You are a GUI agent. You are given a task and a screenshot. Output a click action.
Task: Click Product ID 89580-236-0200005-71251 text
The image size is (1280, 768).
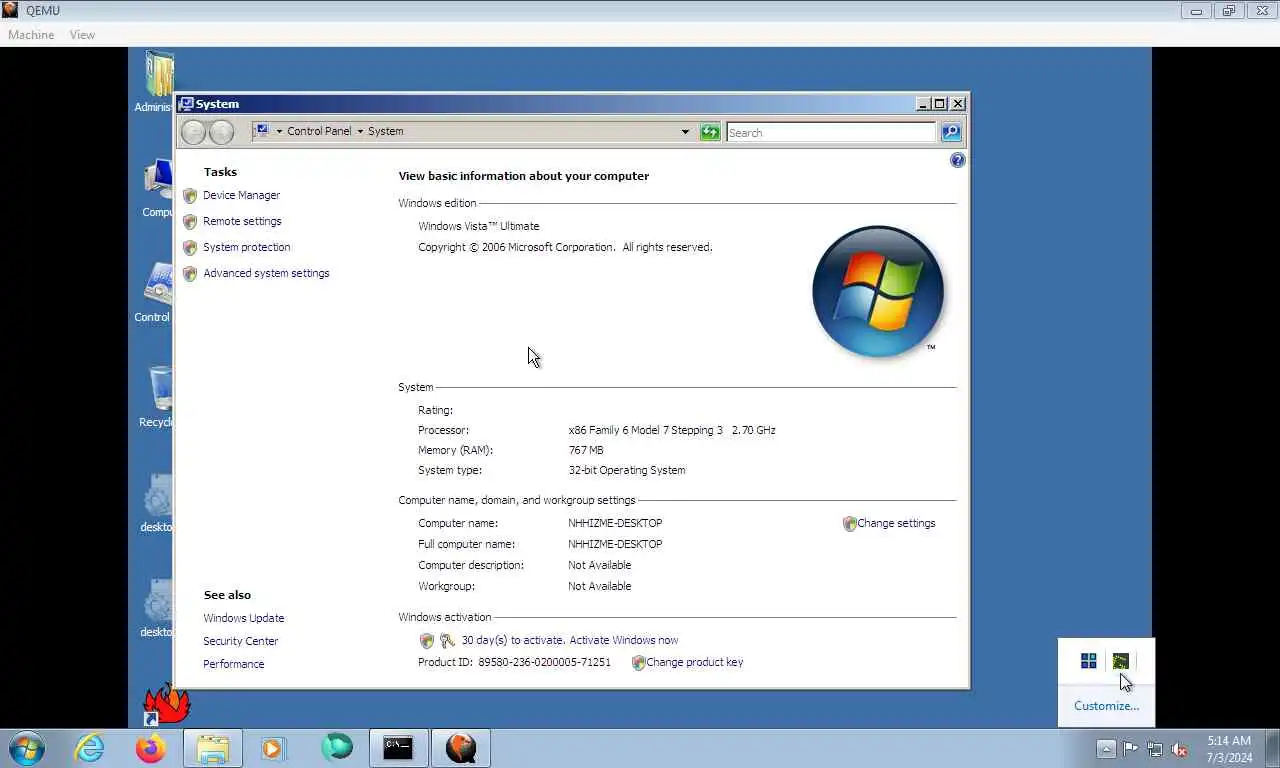514,662
